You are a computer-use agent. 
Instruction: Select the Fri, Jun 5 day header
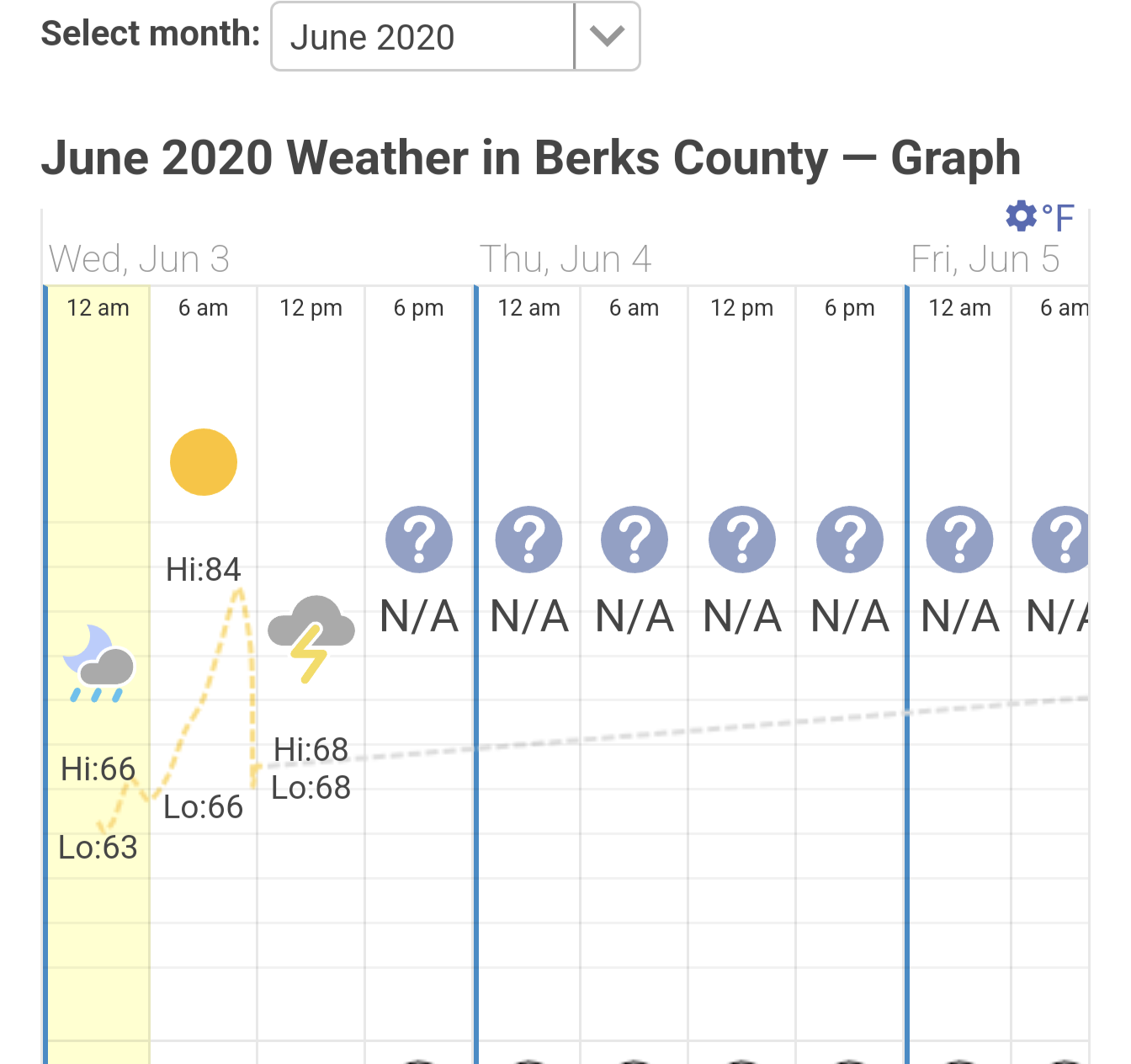coord(985,259)
